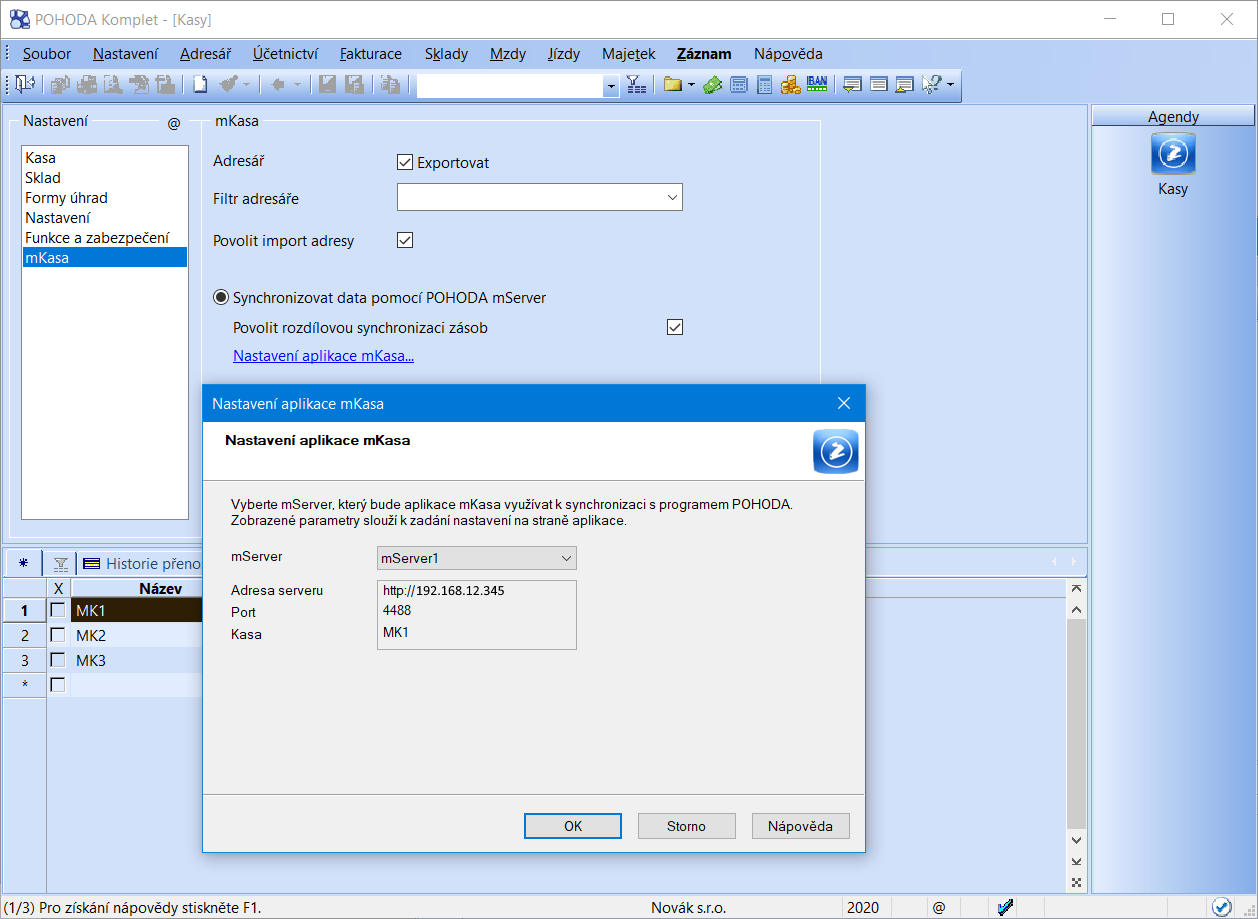
Task: Click the help pointer toolbar icon
Action: (x=931, y=85)
